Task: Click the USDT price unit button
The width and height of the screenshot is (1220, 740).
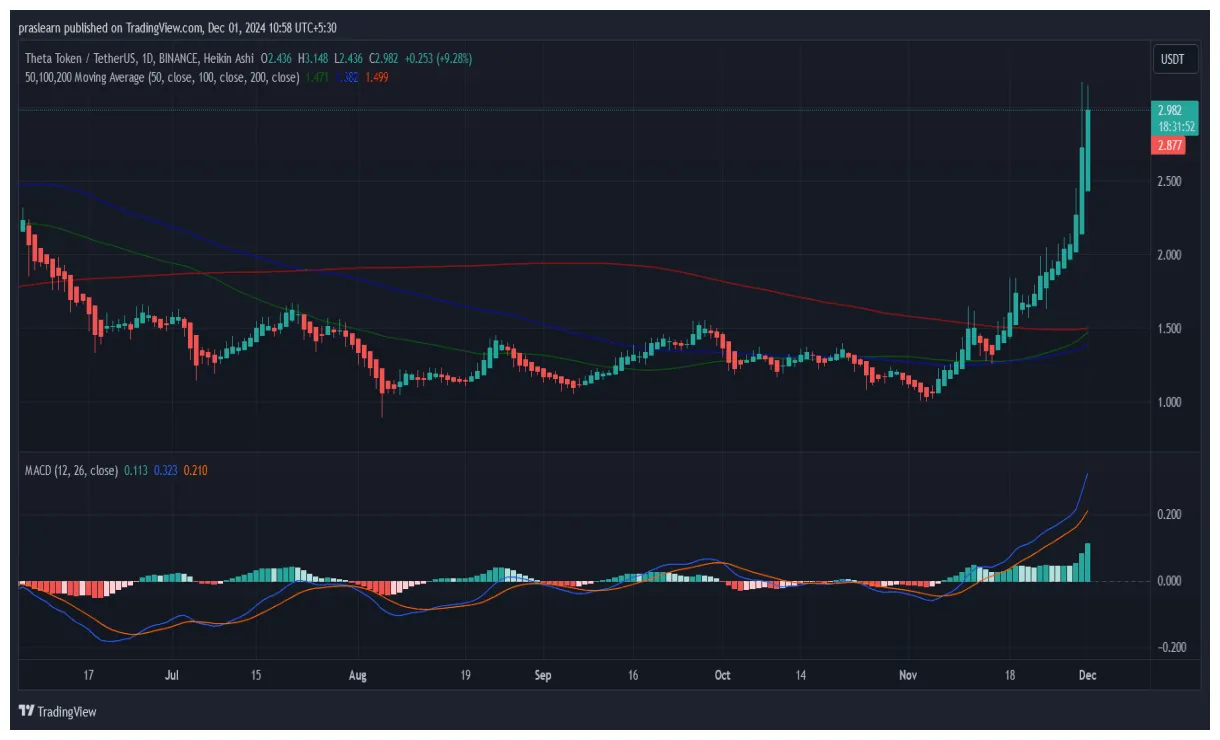Action: tap(1175, 59)
